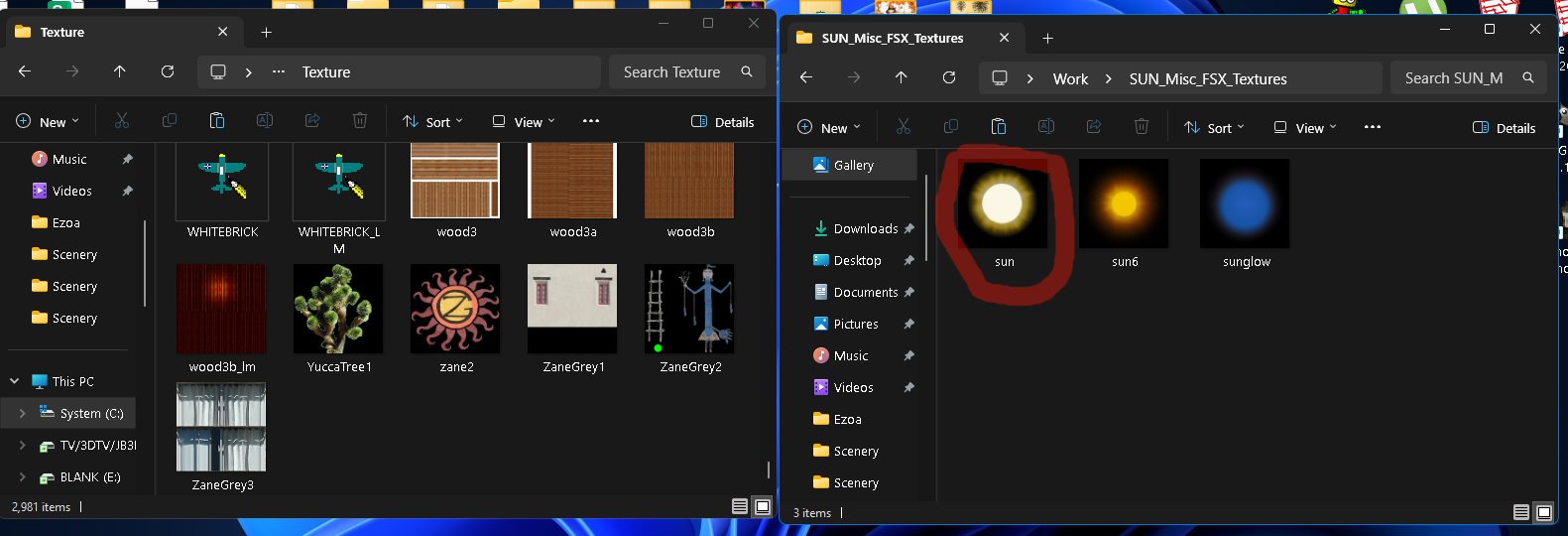1568x536 pixels.
Task: Open Sort dropdown in Texture window
Action: [x=432, y=122]
